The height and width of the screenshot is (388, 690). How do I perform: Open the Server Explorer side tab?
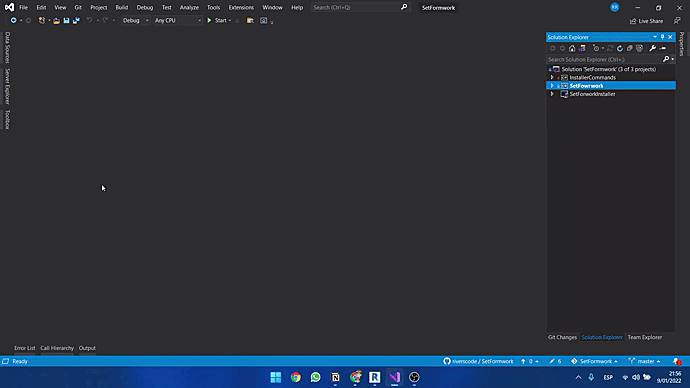point(7,87)
